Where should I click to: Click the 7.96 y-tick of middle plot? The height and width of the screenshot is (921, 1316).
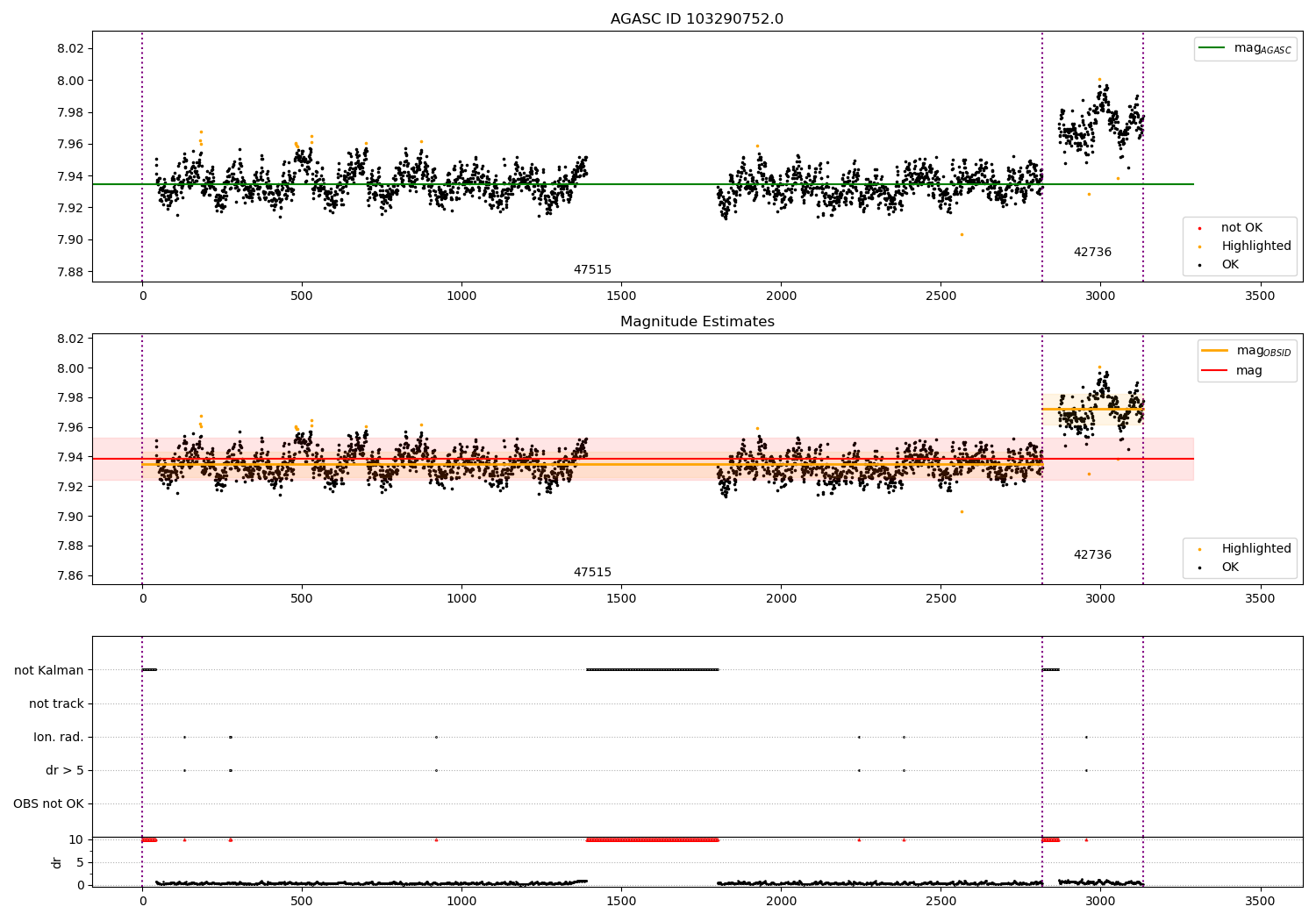tap(70, 427)
